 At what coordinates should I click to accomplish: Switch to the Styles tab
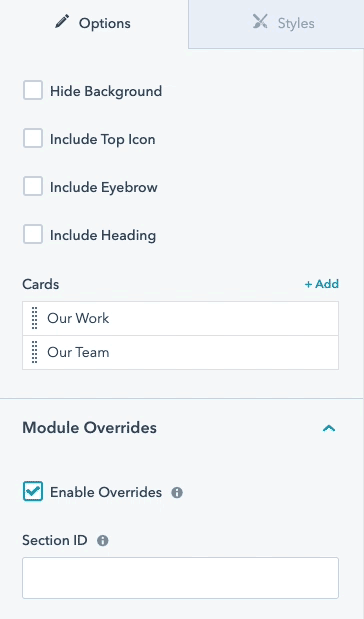tap(276, 24)
